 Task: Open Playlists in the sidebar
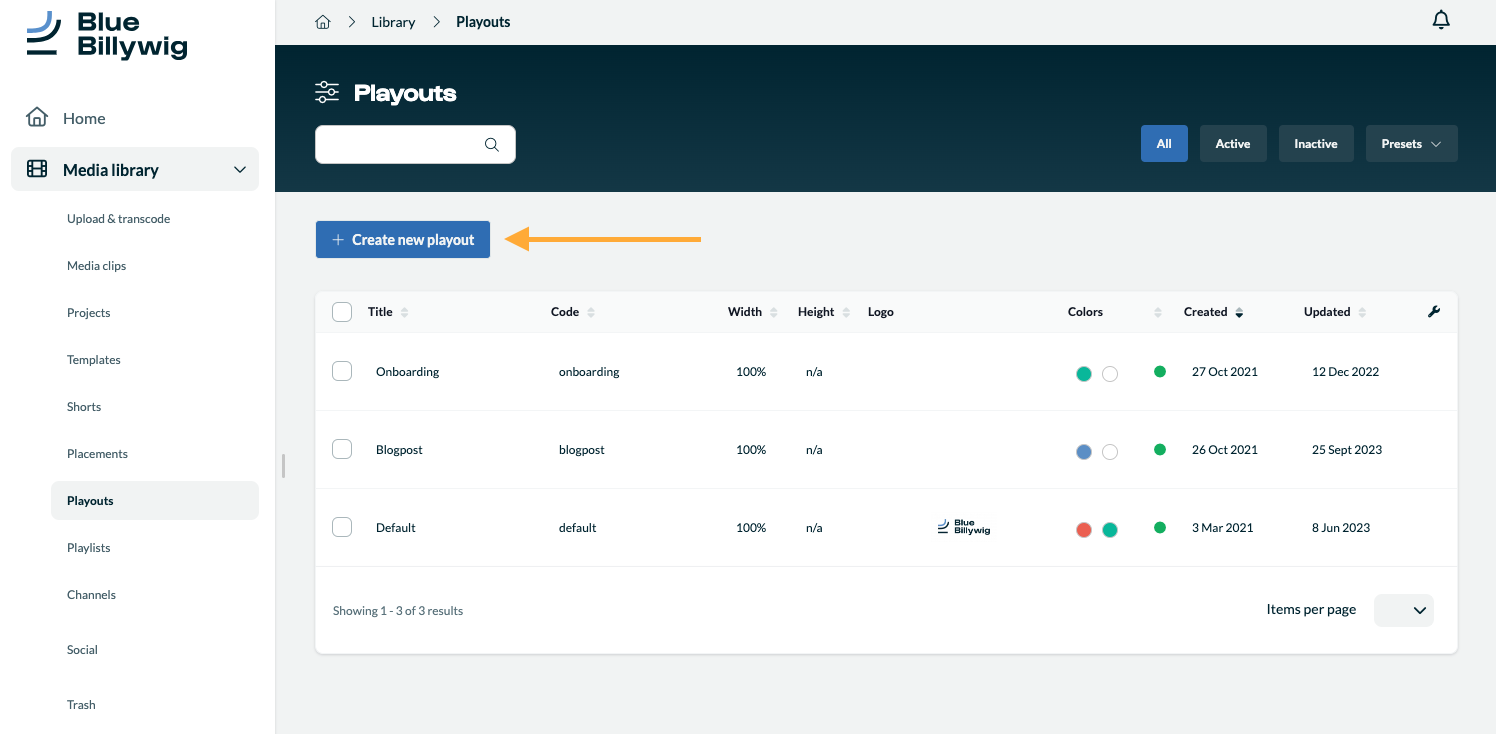[88, 548]
